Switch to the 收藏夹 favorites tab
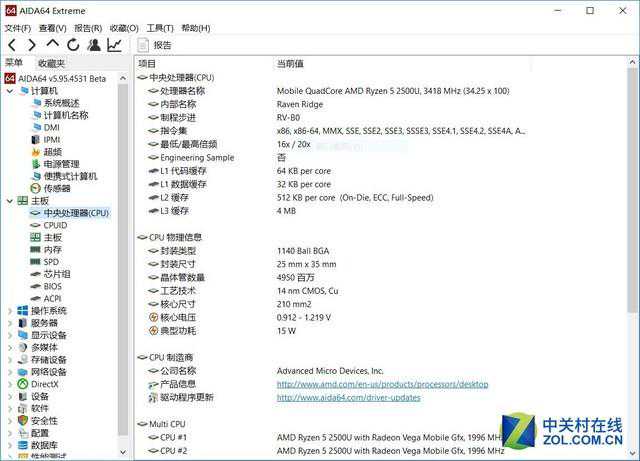This screenshot has height=461, width=640. pos(51,63)
